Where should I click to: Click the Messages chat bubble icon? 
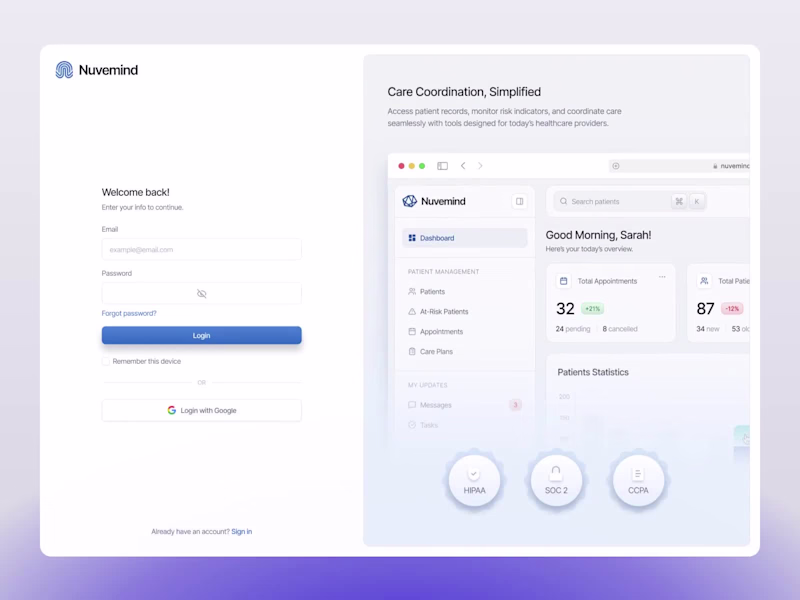coord(412,405)
